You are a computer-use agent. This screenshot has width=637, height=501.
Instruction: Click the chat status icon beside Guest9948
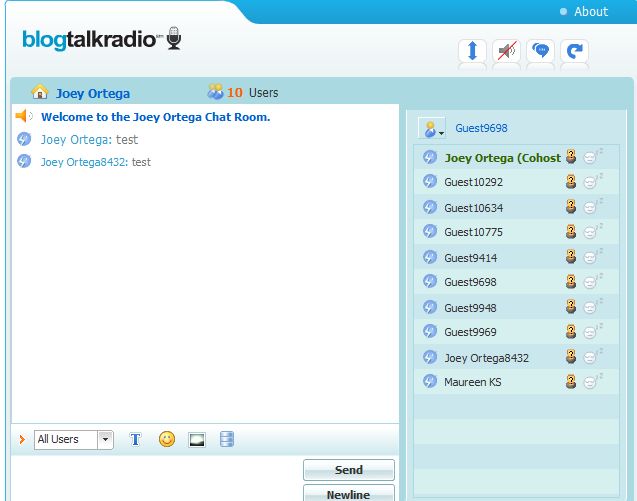(x=429, y=307)
